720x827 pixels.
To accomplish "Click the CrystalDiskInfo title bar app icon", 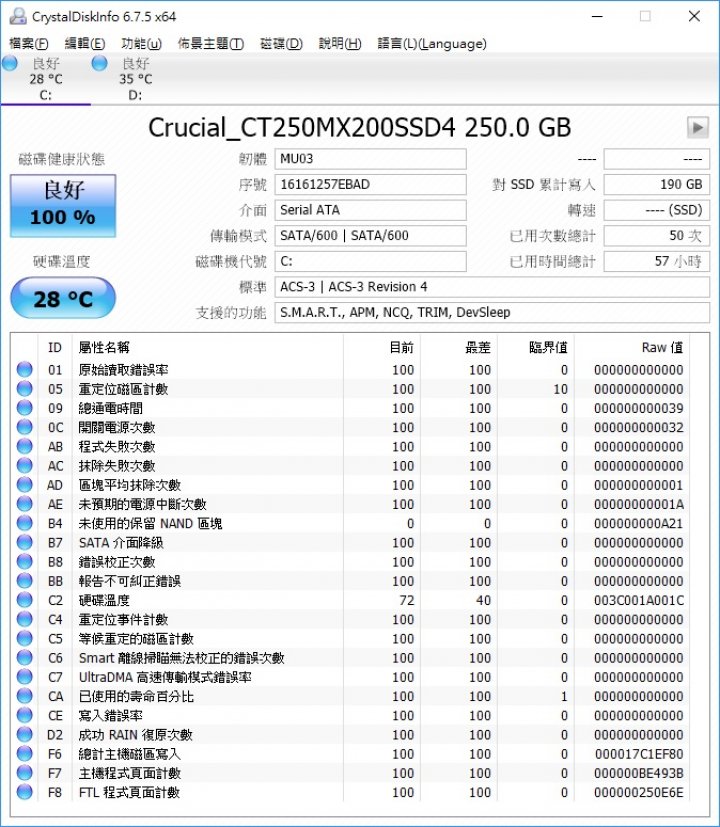I will tap(17, 16).
